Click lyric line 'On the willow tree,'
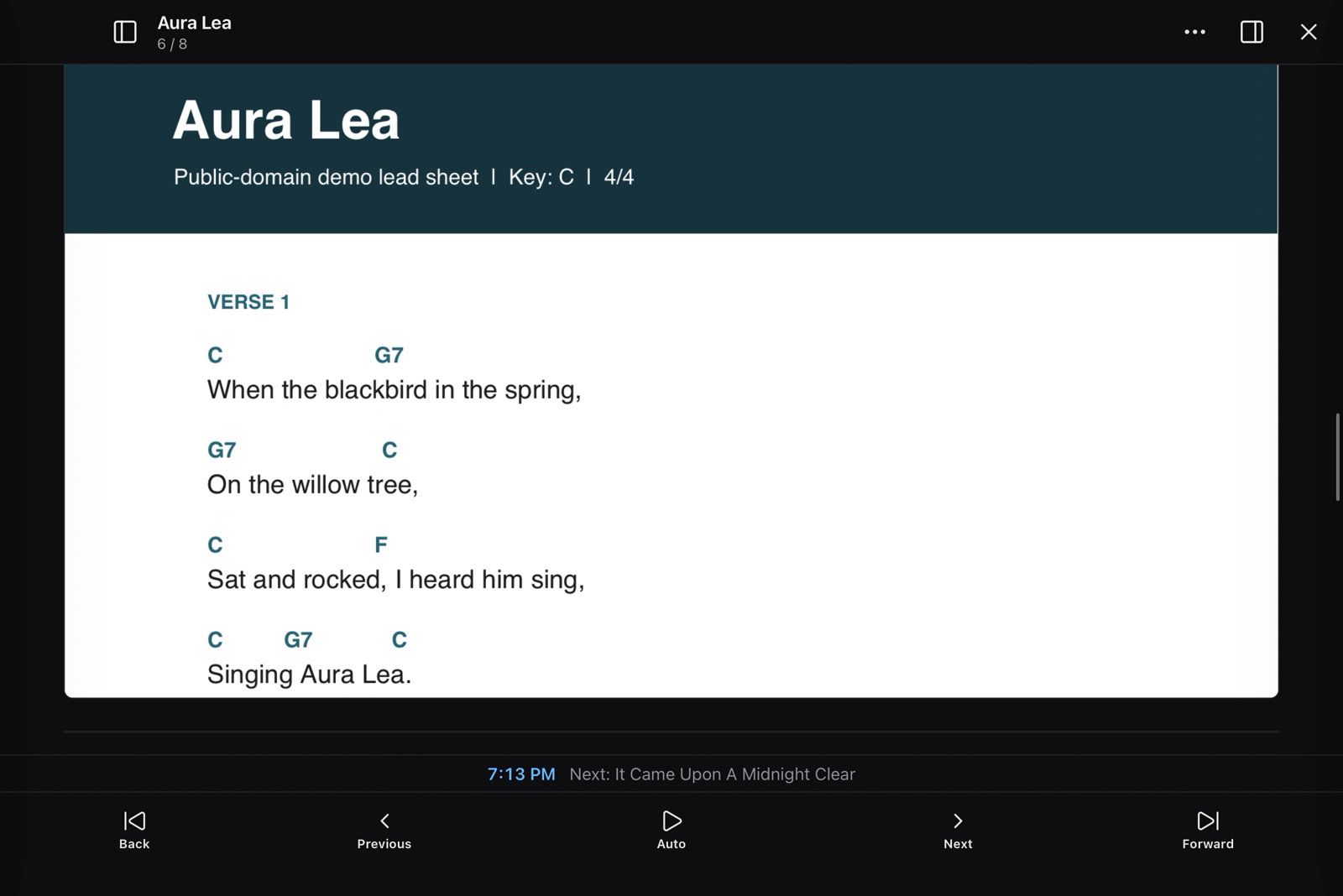The height and width of the screenshot is (896, 1343). coord(312,485)
